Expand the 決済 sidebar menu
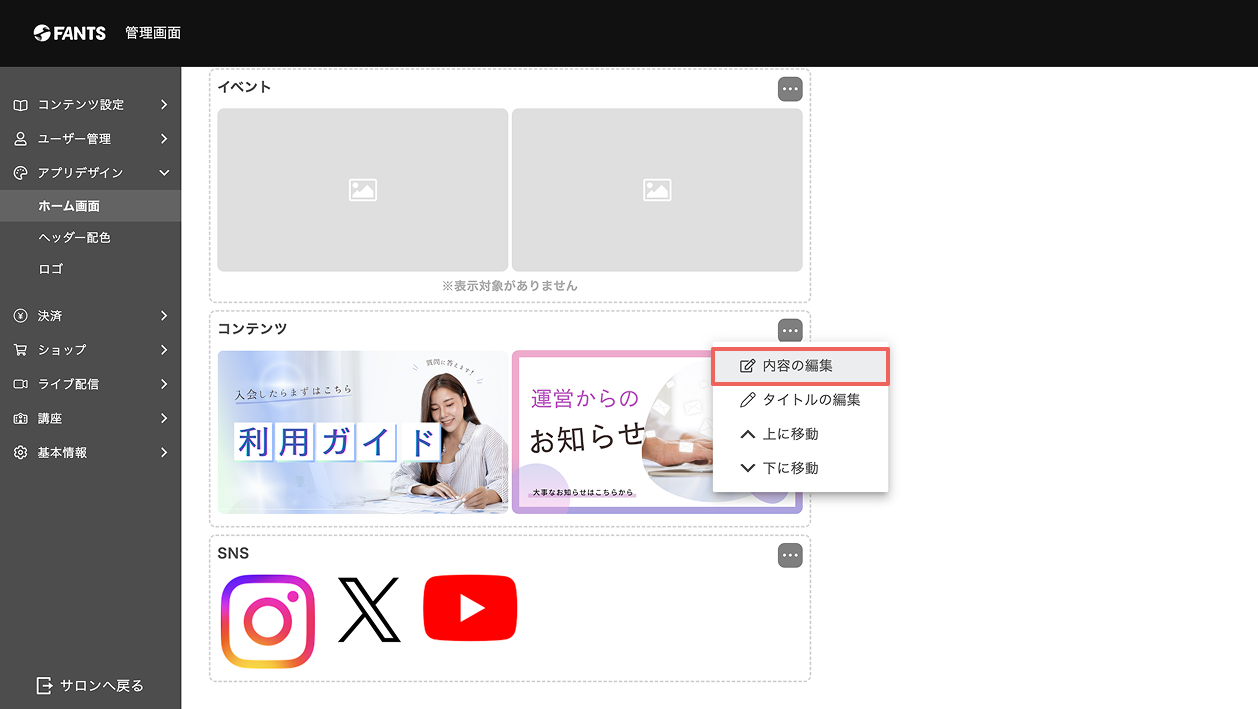 (x=90, y=315)
